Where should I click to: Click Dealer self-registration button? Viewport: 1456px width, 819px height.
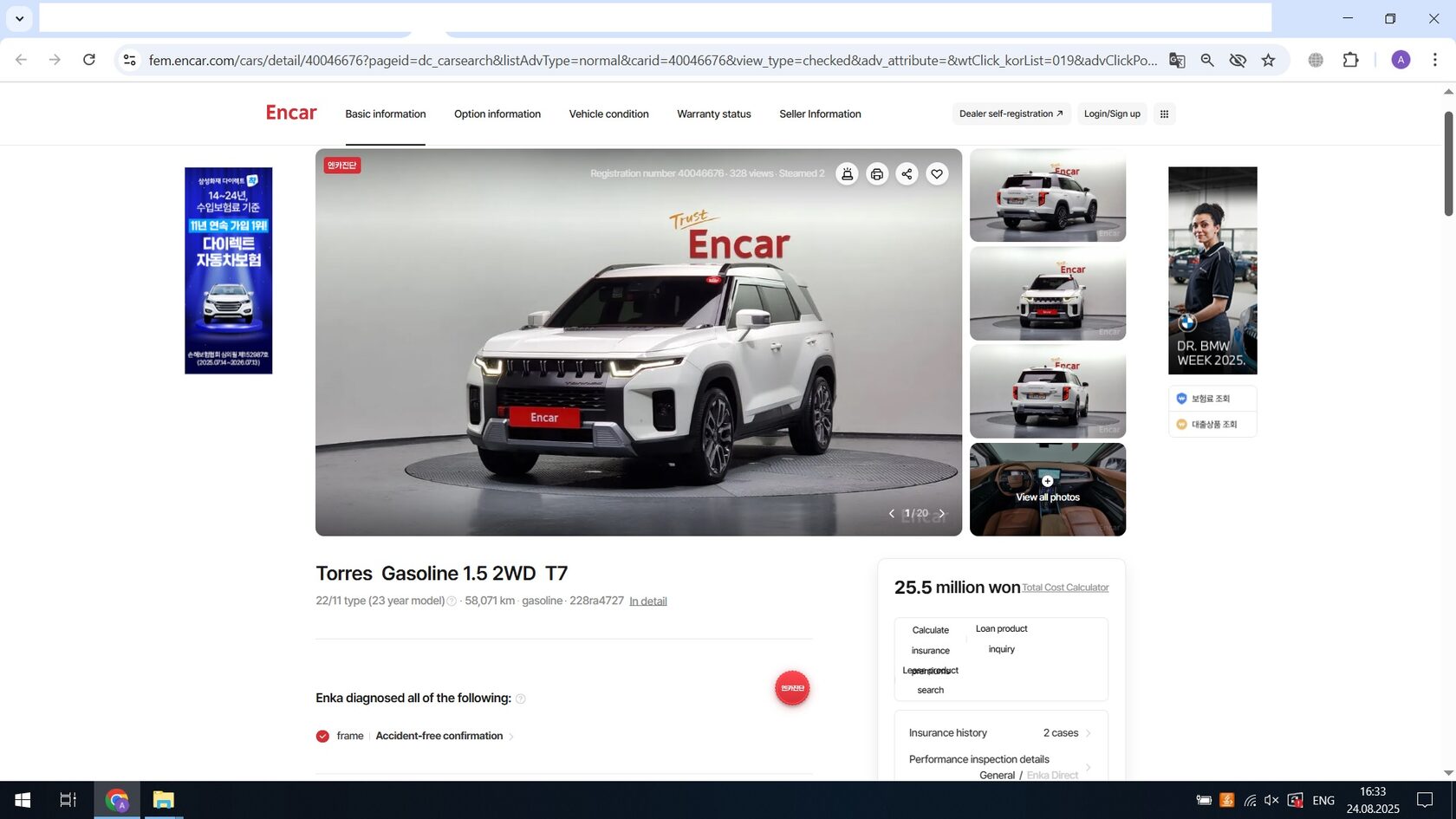[x=1011, y=114]
